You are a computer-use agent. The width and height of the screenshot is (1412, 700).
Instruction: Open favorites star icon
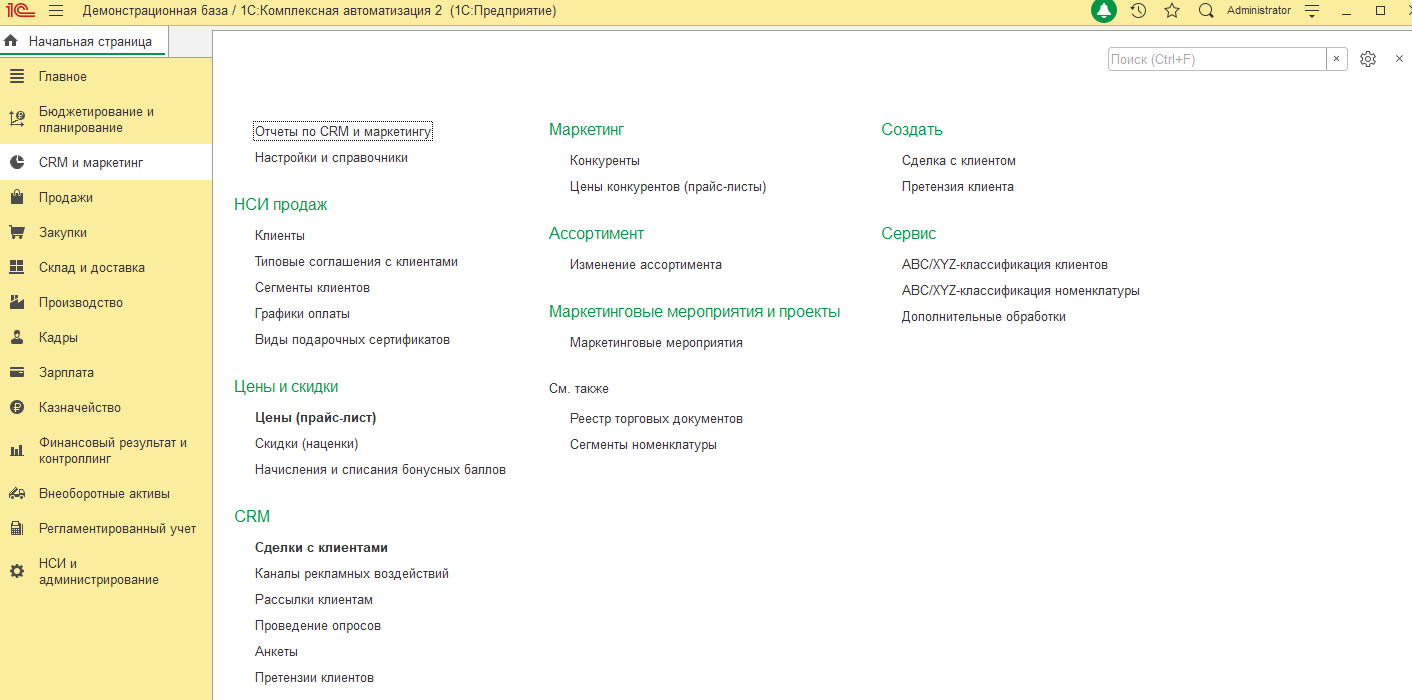[1172, 11]
